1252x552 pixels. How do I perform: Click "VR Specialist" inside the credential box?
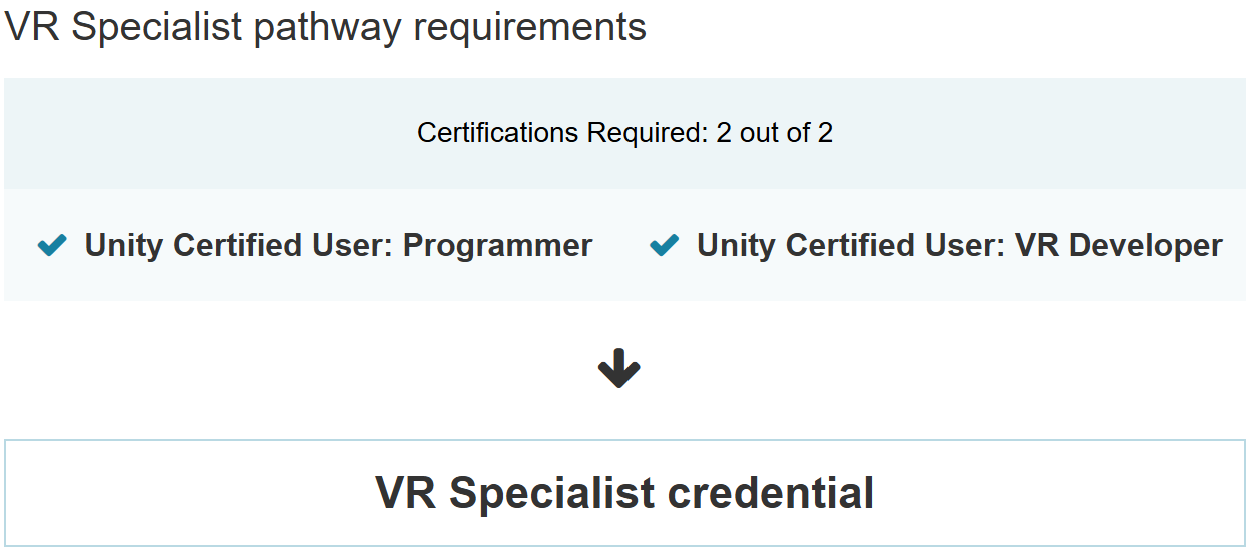[515, 493]
